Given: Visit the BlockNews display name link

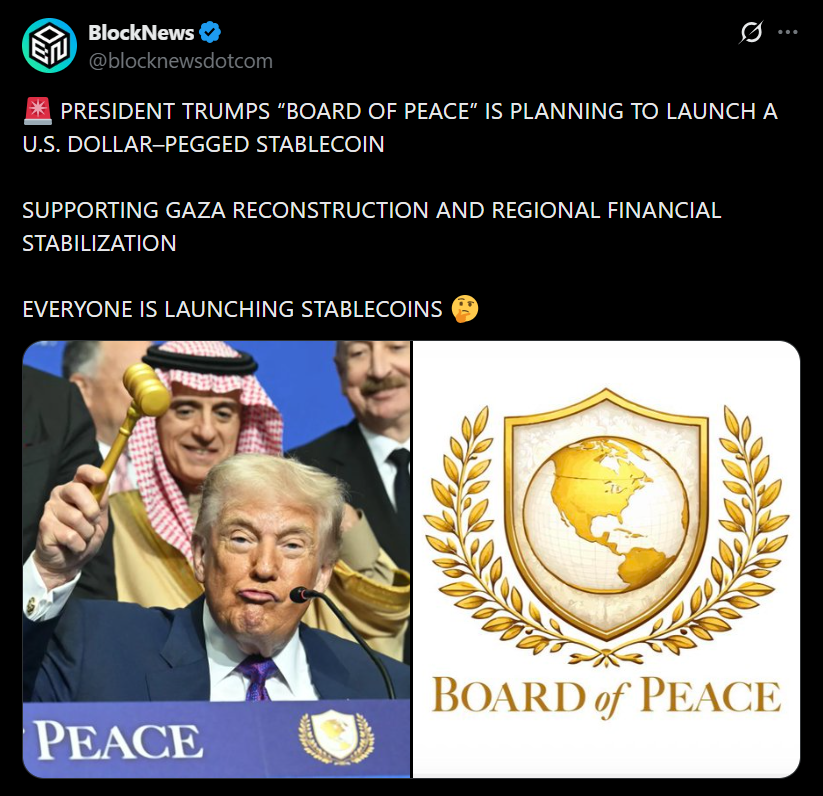Looking at the screenshot, I should [x=141, y=33].
